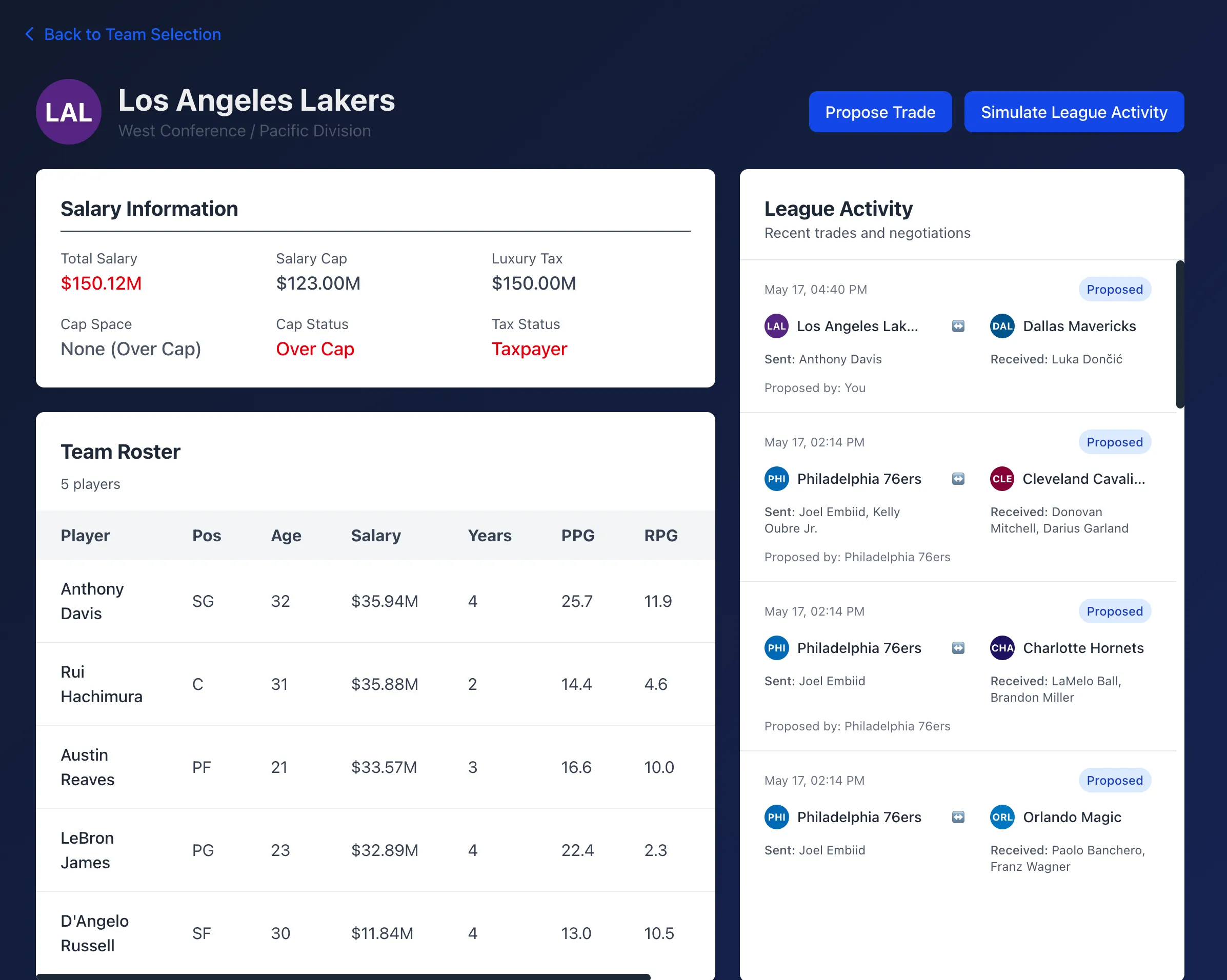Click the back chevron beside Back to Team Selection
This screenshot has height=980, width=1227.
[30, 33]
